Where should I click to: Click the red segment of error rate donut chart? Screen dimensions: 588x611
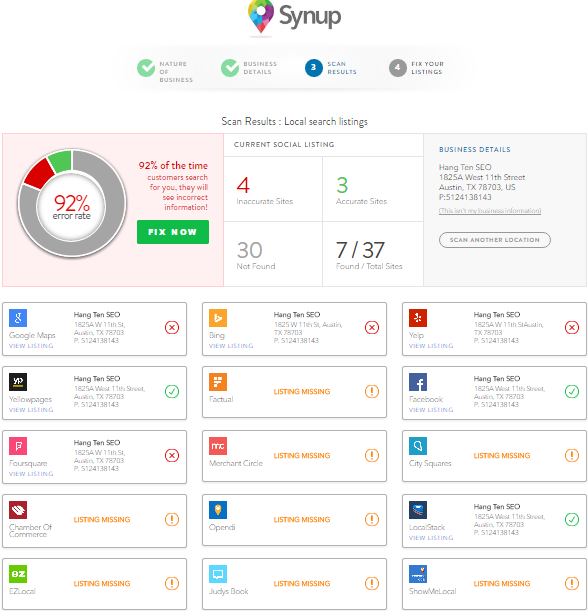(x=38, y=172)
